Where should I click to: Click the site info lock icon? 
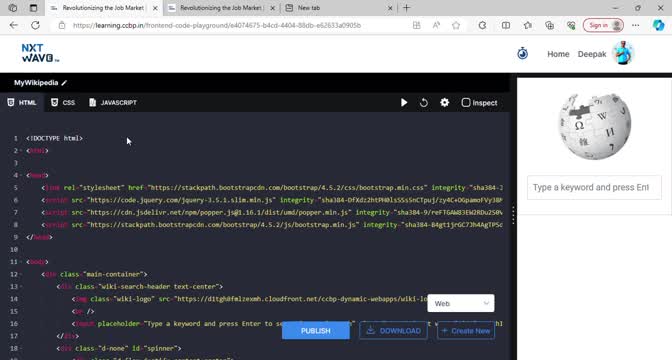(62, 25)
